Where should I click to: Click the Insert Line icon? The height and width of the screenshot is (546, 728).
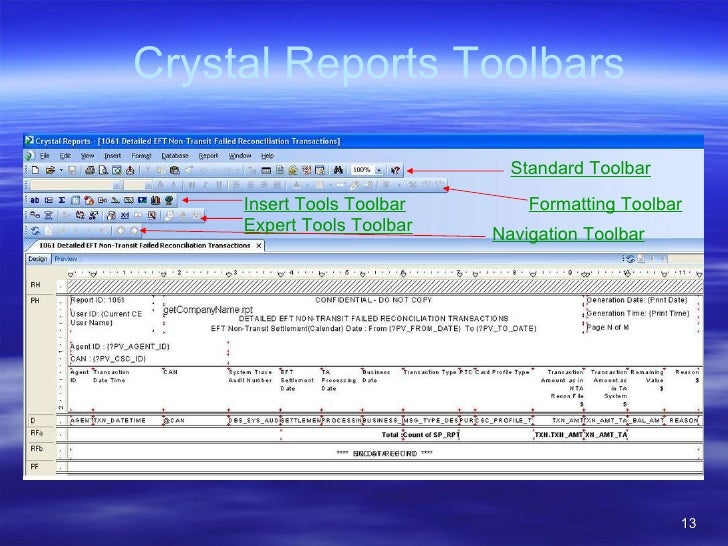[x=115, y=200]
